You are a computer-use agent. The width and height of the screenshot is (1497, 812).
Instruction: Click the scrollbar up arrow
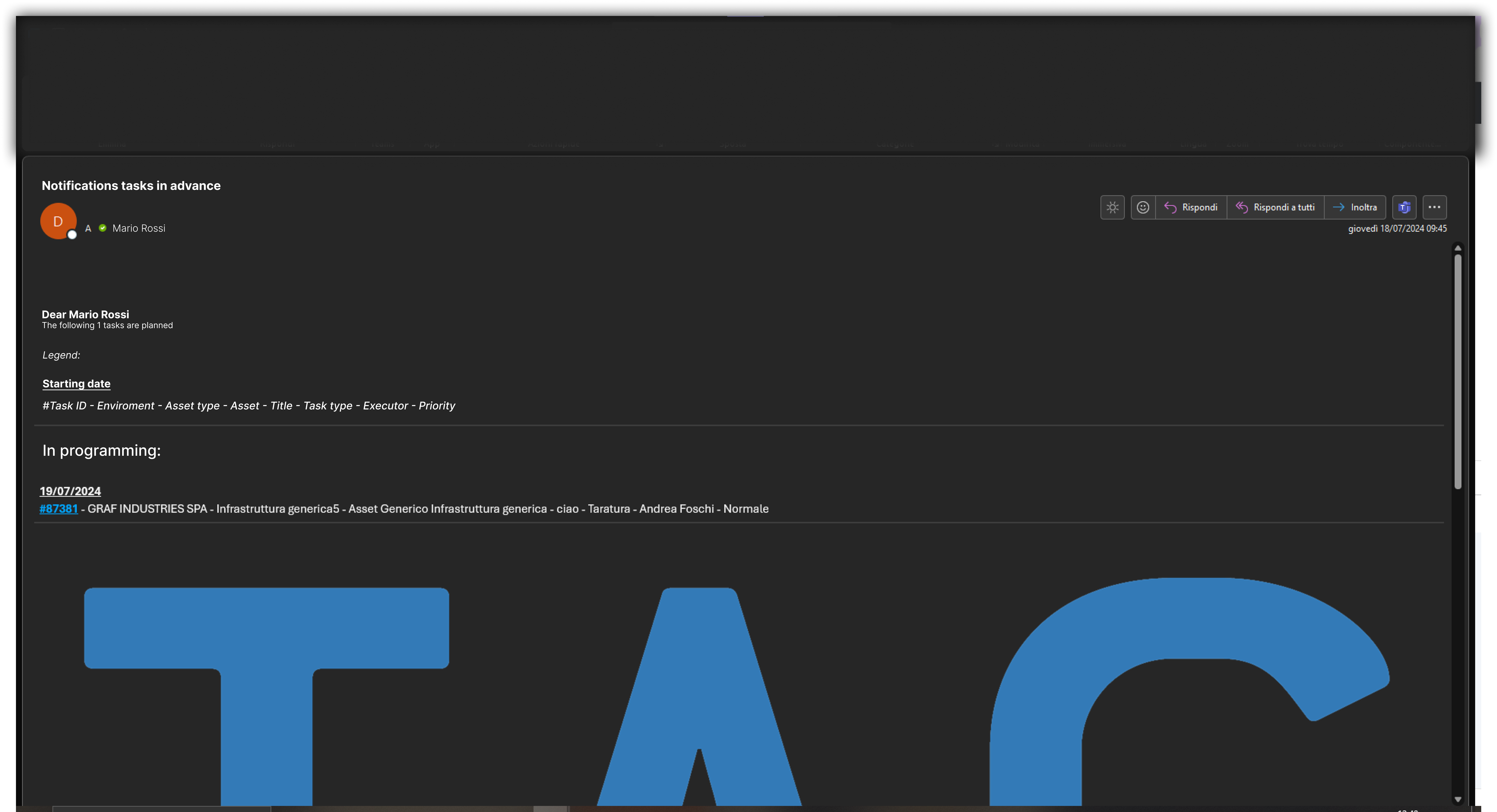click(x=1457, y=248)
